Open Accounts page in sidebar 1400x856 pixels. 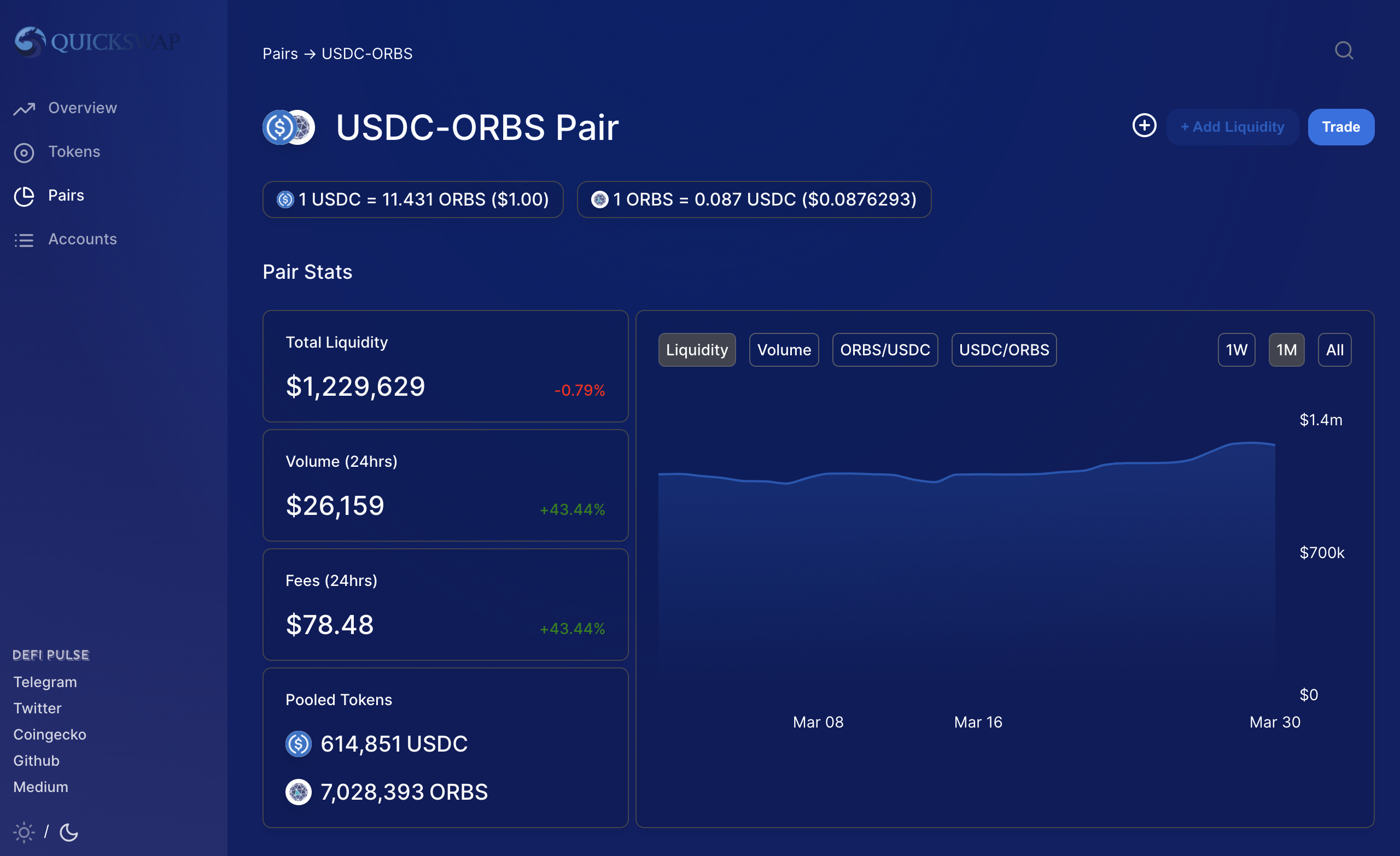click(83, 239)
